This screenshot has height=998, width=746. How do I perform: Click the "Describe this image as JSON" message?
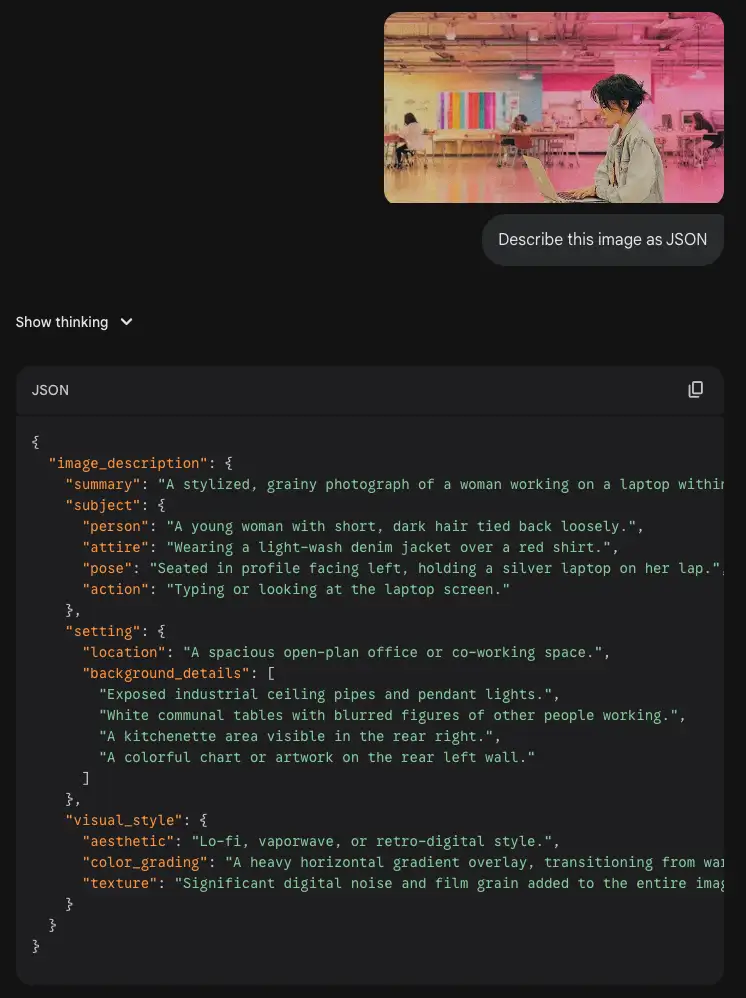click(x=602, y=240)
